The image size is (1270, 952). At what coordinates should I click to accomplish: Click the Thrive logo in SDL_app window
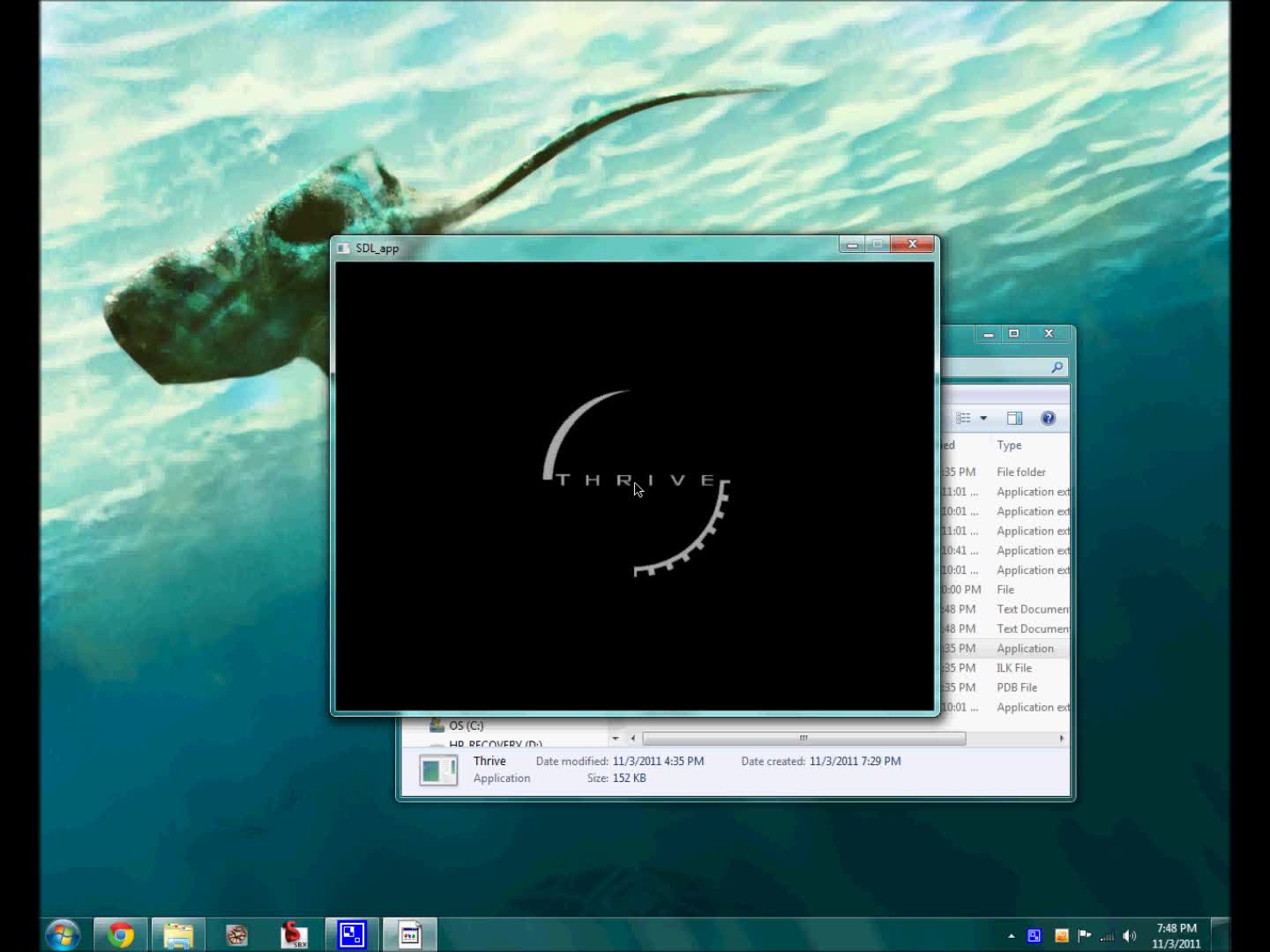tap(636, 482)
